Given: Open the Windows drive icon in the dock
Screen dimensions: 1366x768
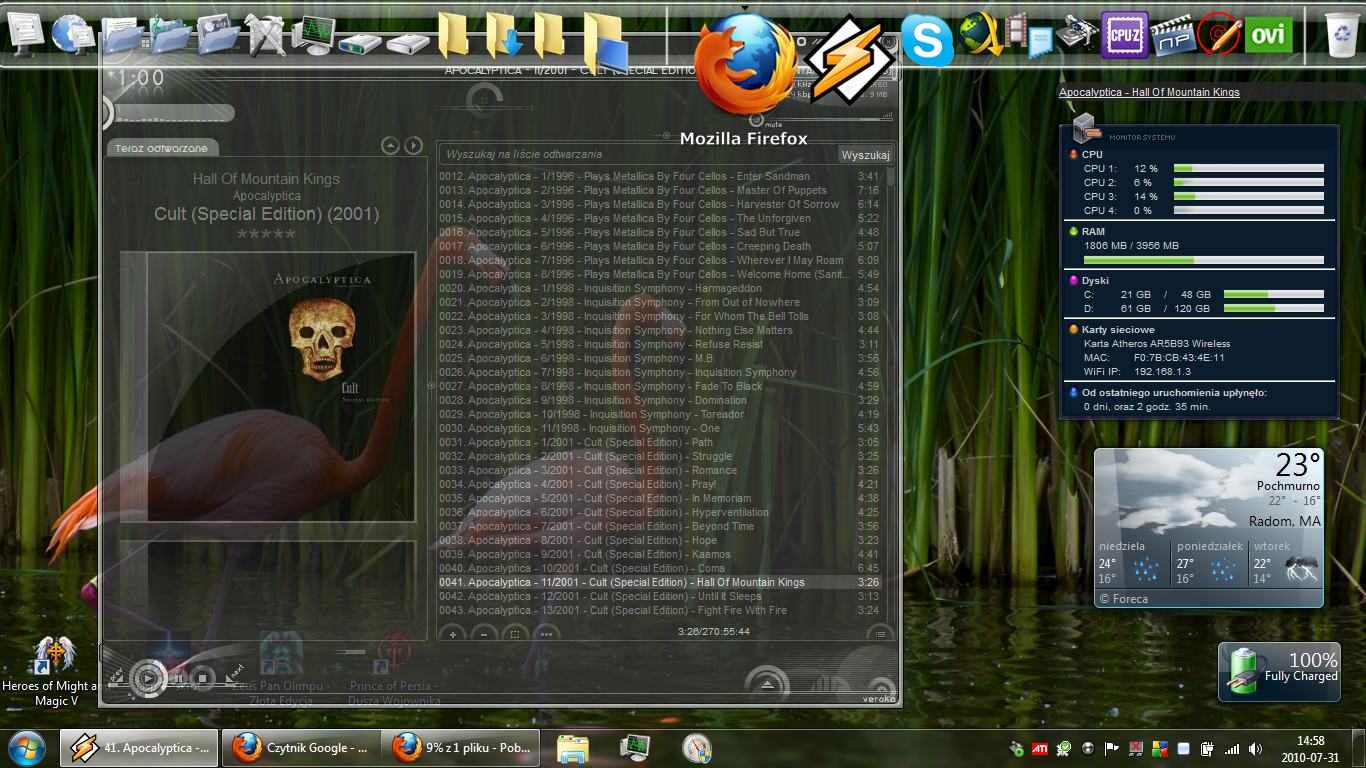Looking at the screenshot, I should tap(360, 42).
